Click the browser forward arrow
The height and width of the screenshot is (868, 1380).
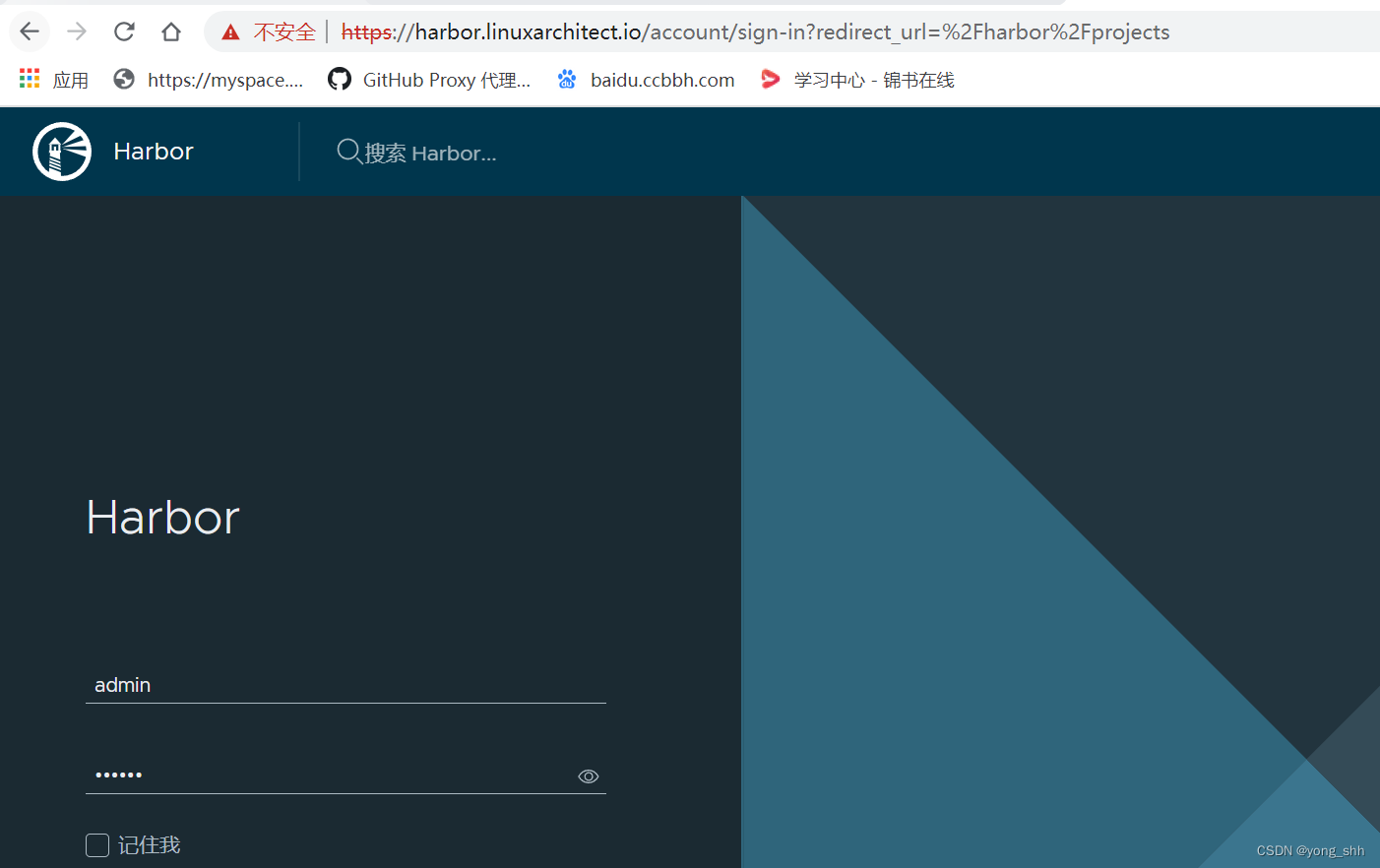tap(77, 31)
